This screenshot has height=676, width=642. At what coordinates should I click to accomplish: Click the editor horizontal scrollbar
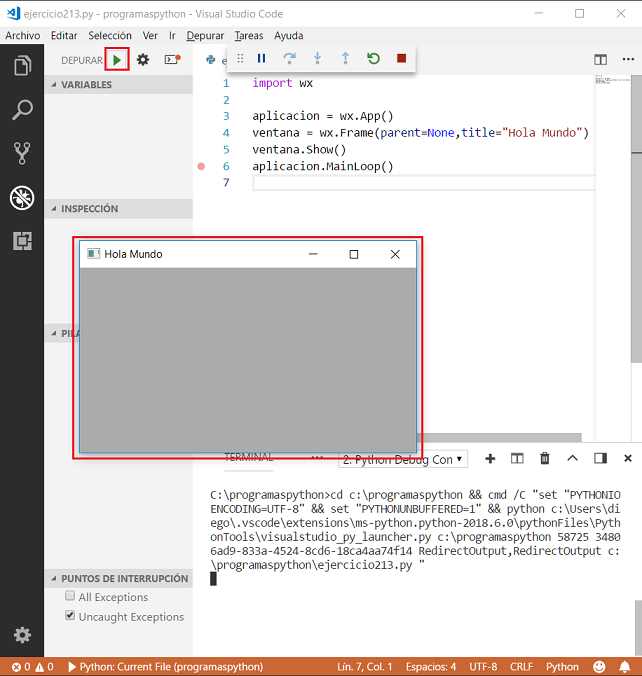[500, 437]
